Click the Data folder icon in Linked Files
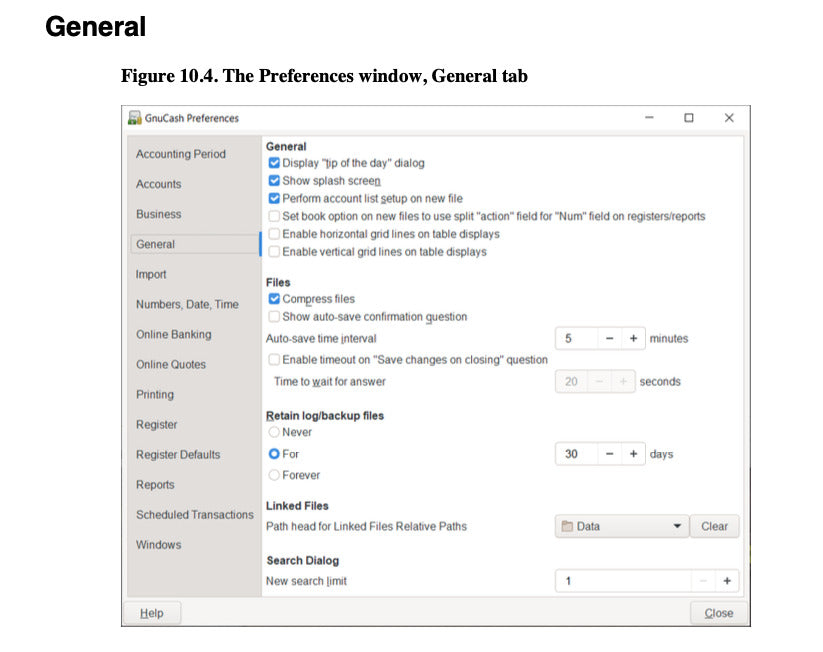 (567, 526)
